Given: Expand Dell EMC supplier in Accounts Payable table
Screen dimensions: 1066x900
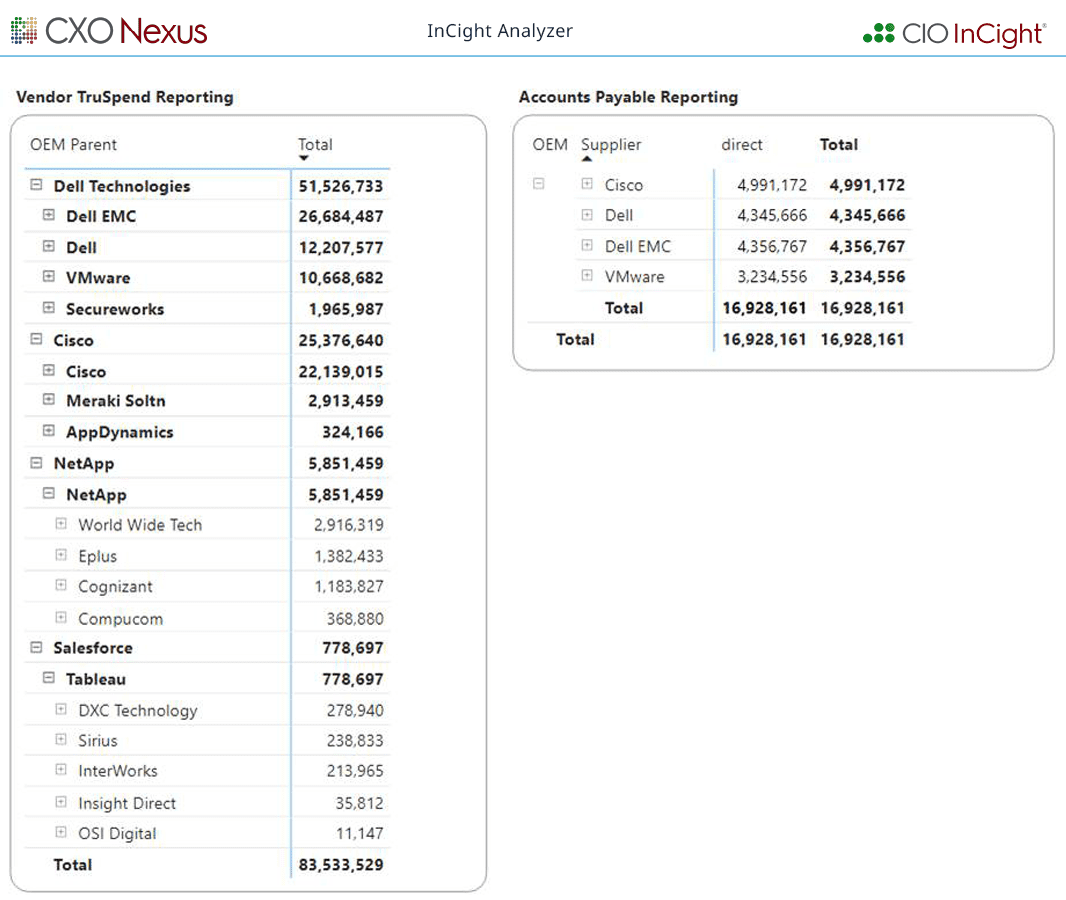Looking at the screenshot, I should 587,245.
